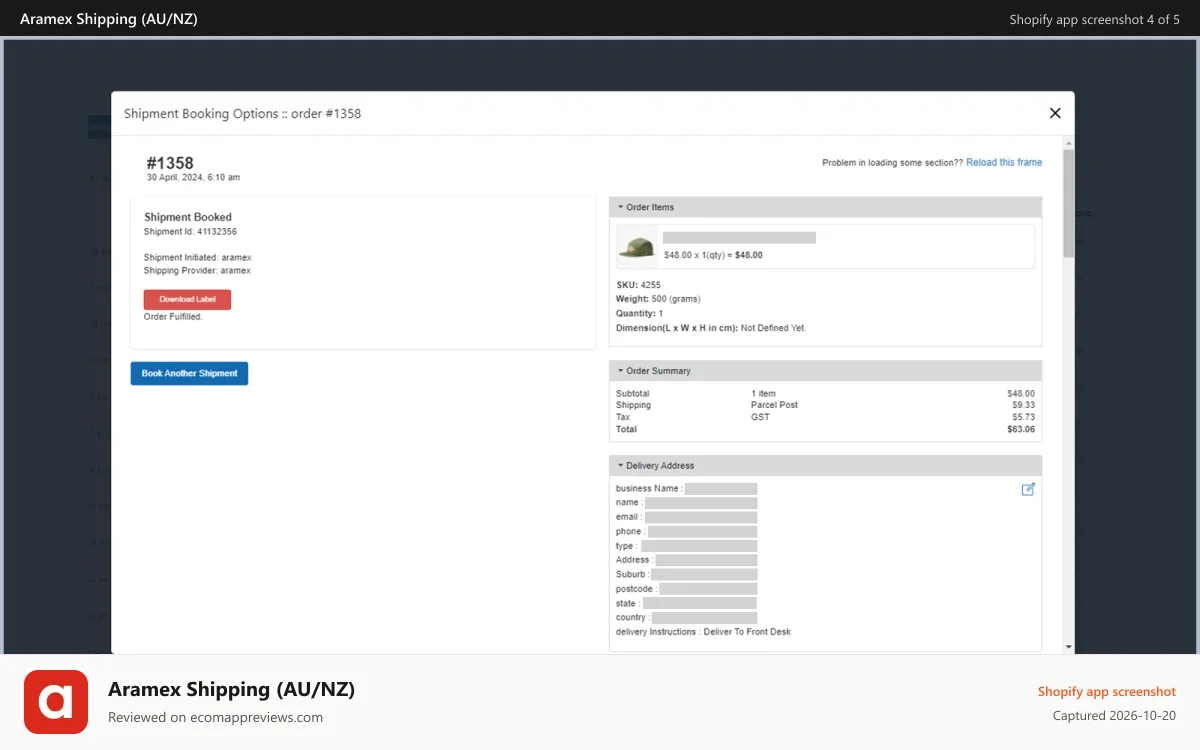The width and height of the screenshot is (1200, 750).
Task: Select the Shipment Id: 41132356 text
Action: click(190, 232)
